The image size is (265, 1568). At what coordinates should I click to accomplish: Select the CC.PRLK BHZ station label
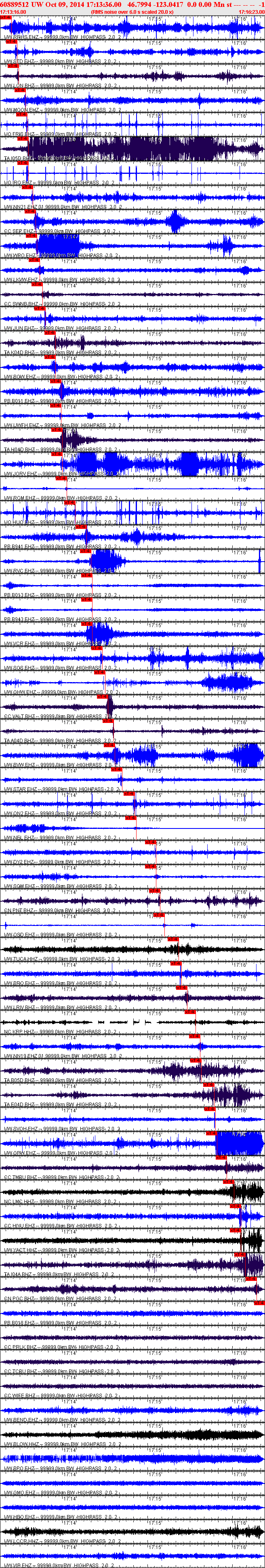coord(61,1348)
